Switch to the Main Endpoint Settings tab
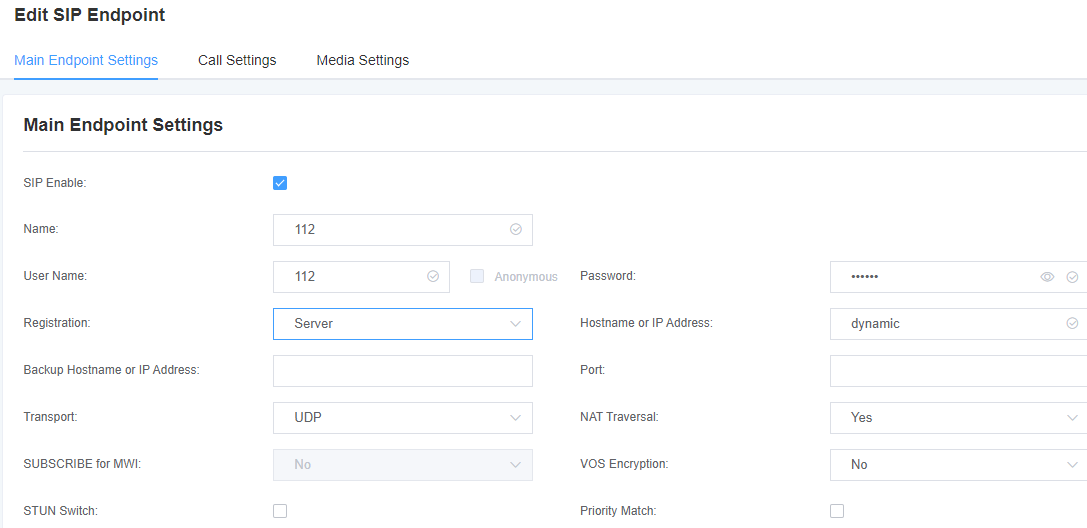The image size is (1087, 528). (86, 60)
